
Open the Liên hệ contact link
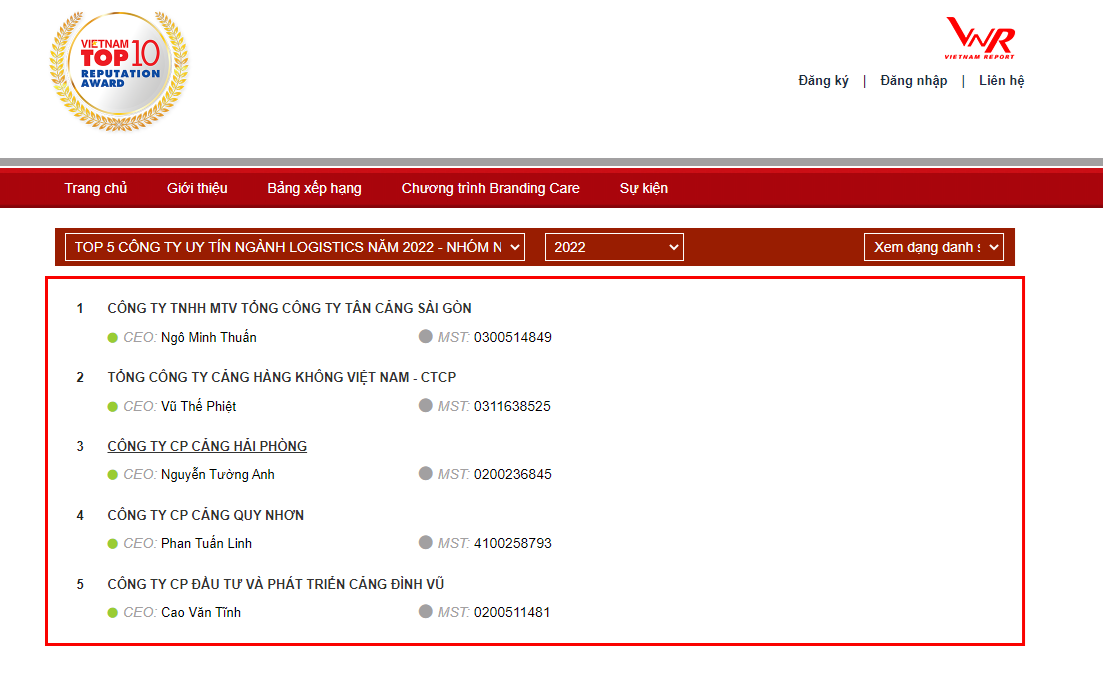coord(1001,81)
